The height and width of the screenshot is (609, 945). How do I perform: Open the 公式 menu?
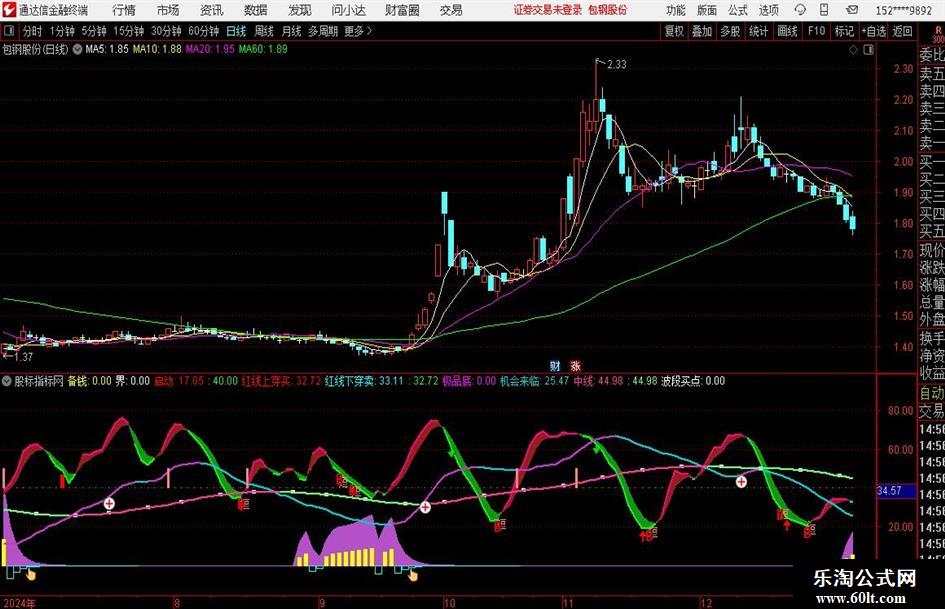738,10
